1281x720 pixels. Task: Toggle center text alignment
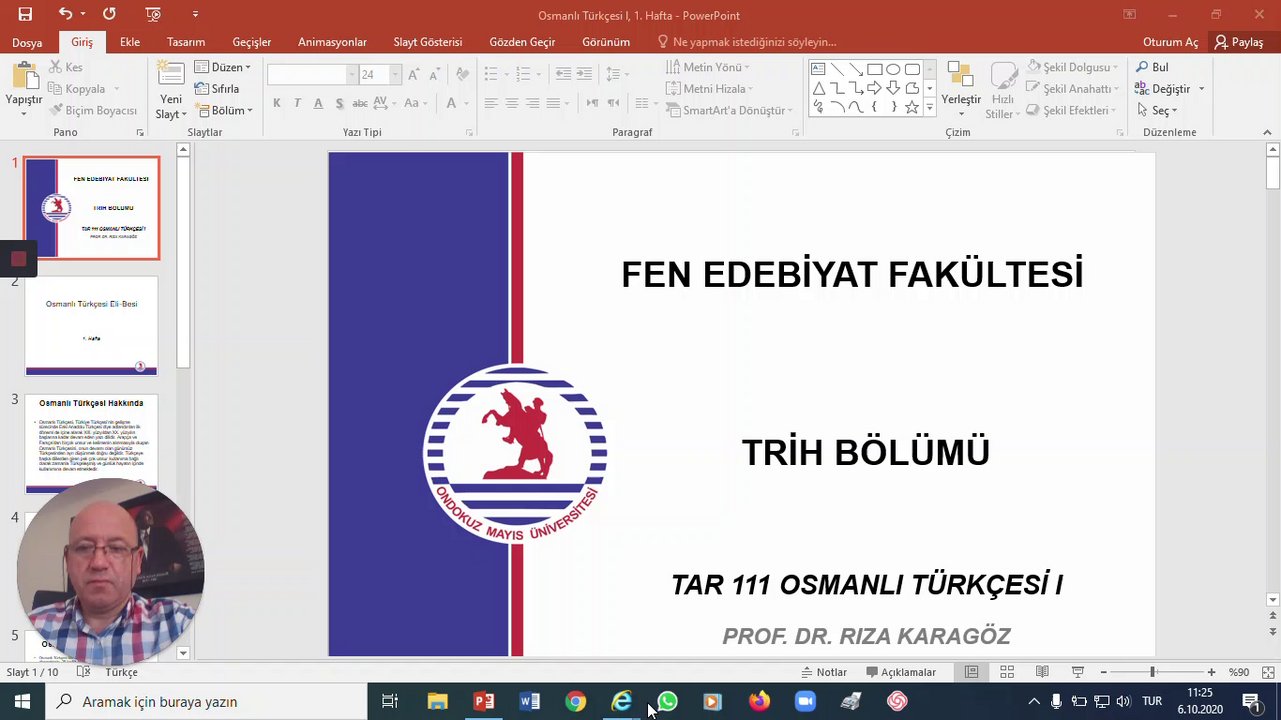click(511, 103)
